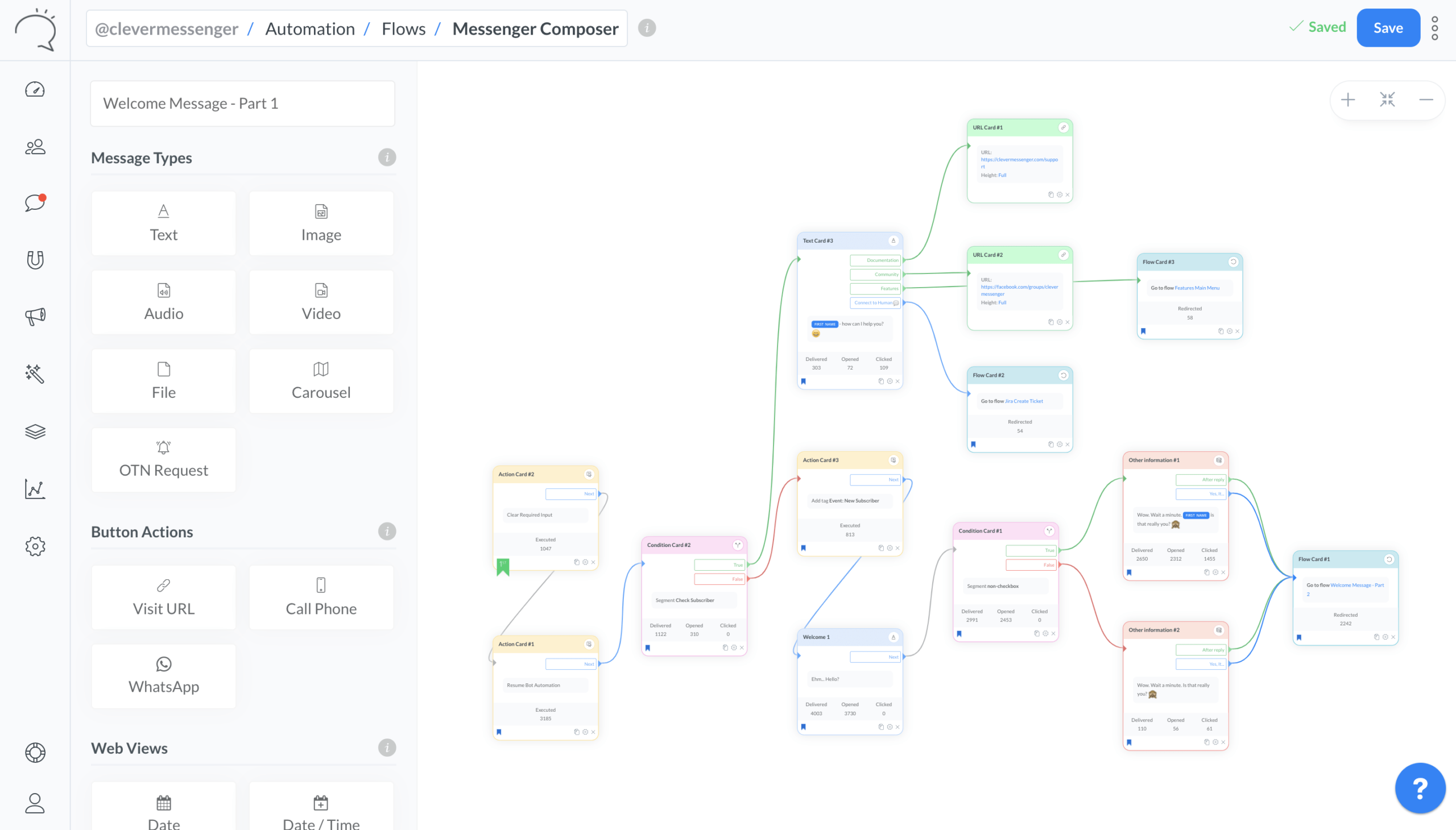Click Connect to Human button in Text Card #3
The height and width of the screenshot is (830, 1456).
875,303
